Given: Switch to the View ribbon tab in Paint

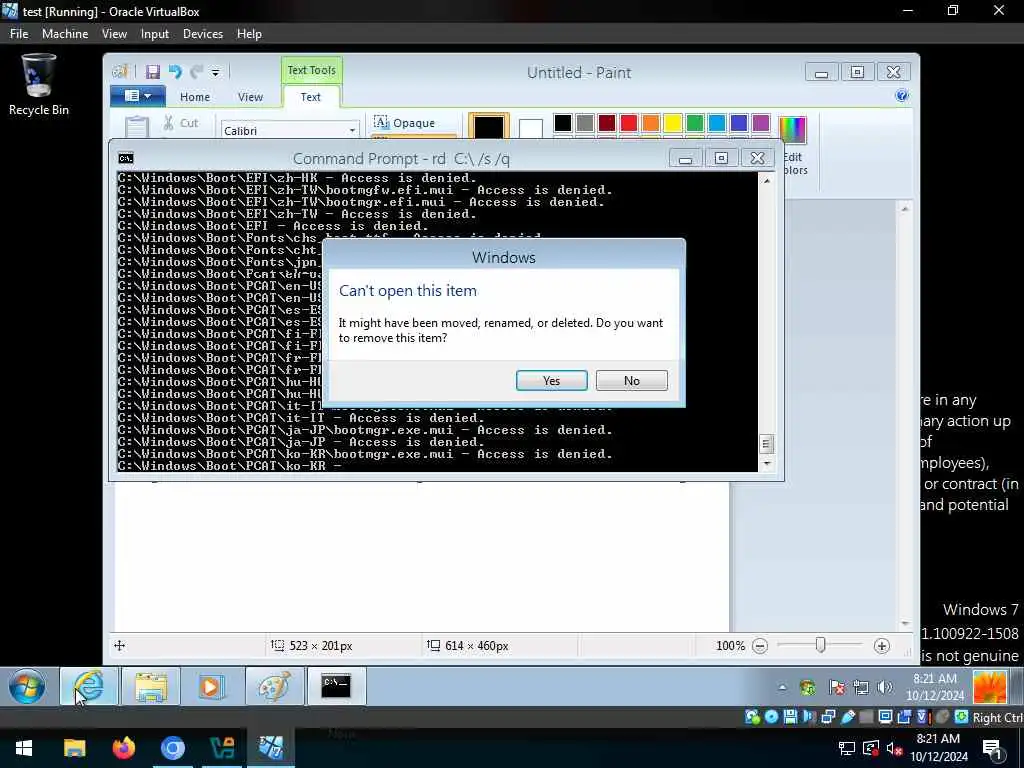Looking at the screenshot, I should pyautogui.click(x=250, y=97).
